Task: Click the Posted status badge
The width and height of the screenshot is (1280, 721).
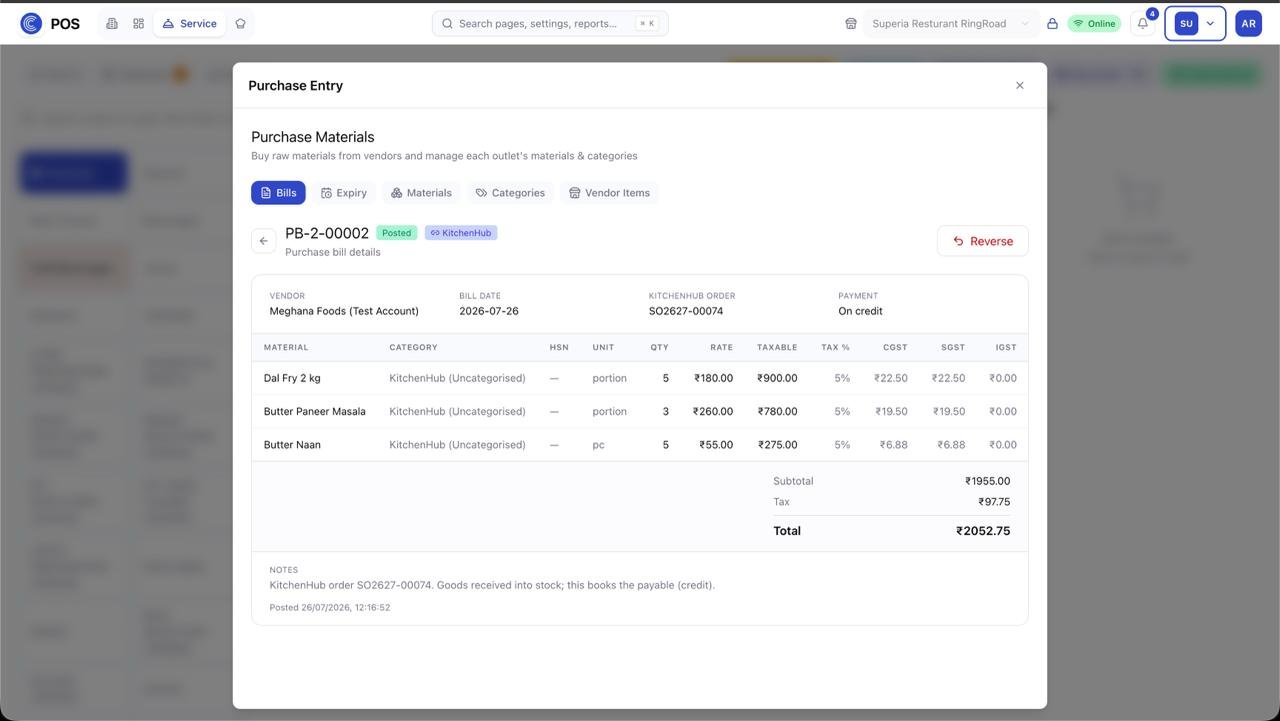Action: [x=396, y=233]
